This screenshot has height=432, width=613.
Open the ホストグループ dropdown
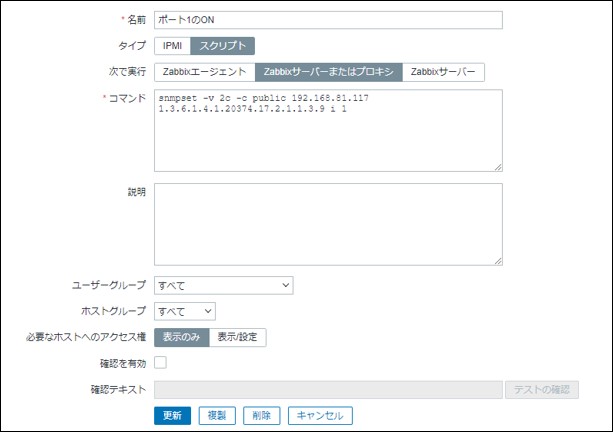[185, 311]
